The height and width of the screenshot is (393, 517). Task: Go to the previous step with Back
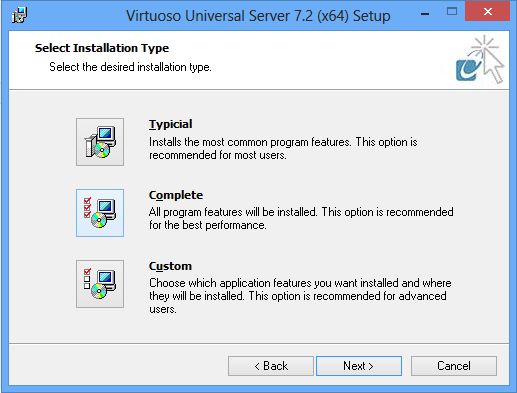click(271, 366)
